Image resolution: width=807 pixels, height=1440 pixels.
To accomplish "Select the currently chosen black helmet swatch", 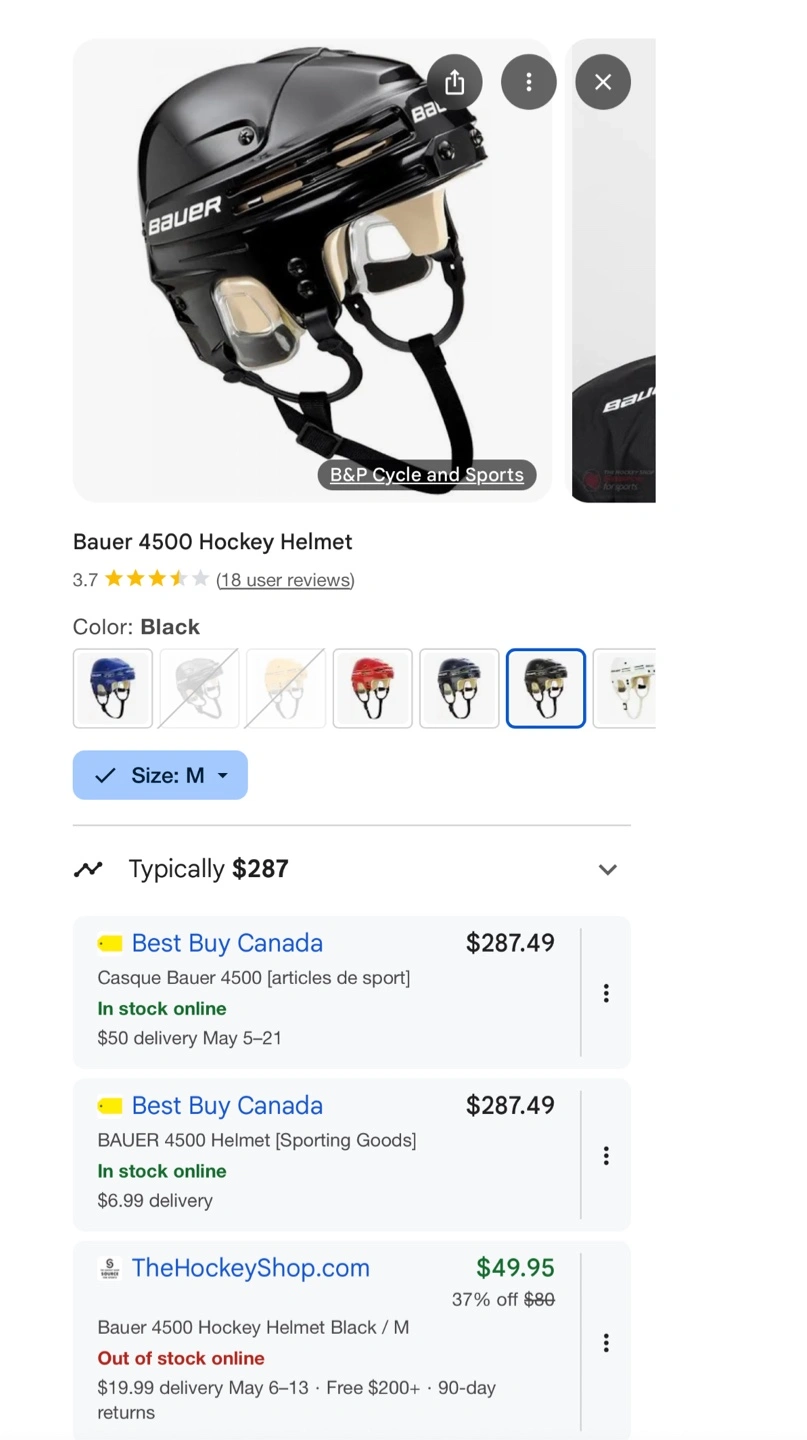I will (546, 688).
